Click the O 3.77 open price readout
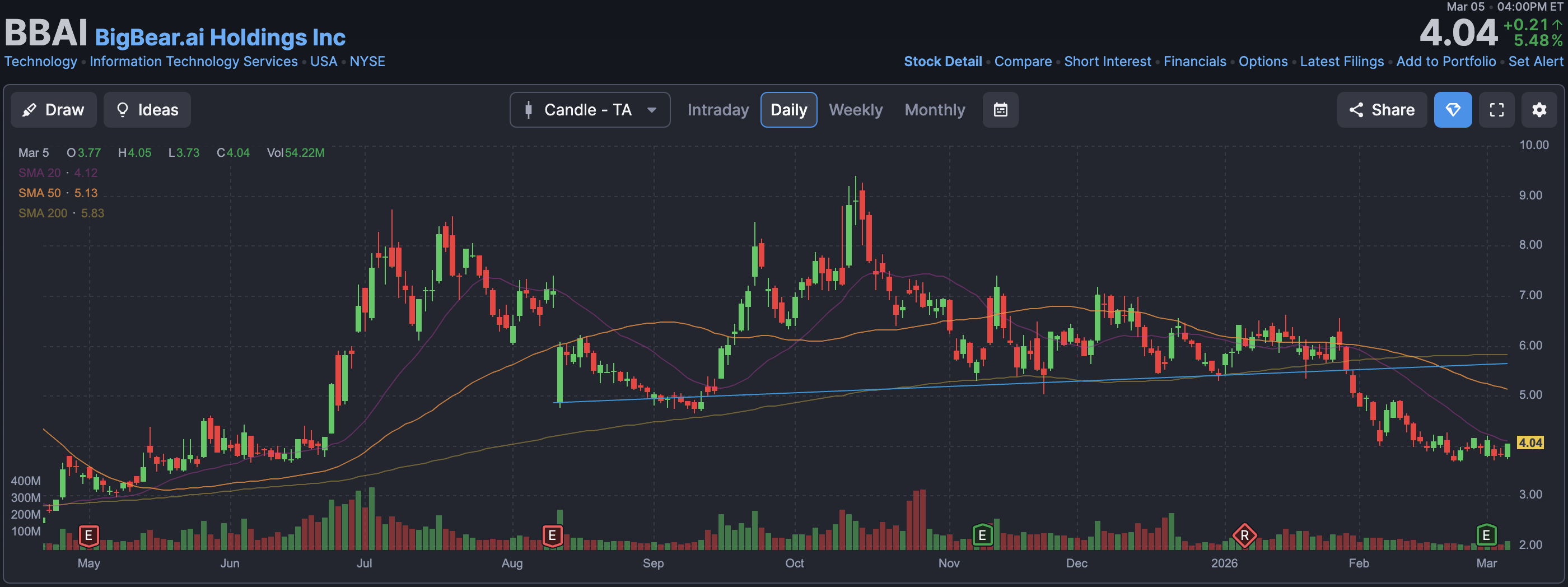Image resolution: width=1568 pixels, height=587 pixels. (83, 153)
